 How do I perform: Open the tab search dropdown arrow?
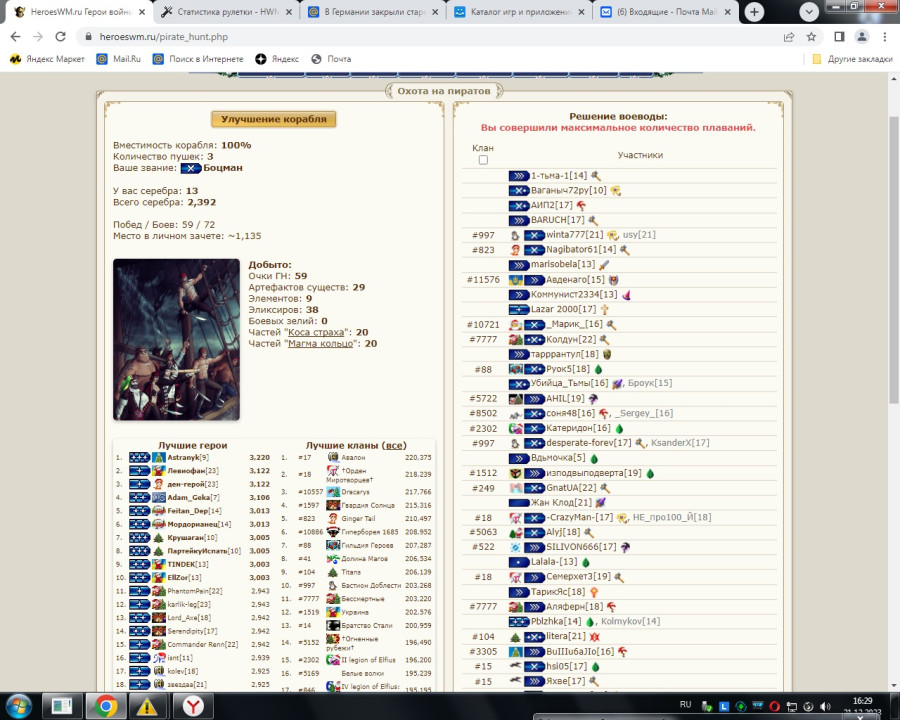click(x=809, y=11)
